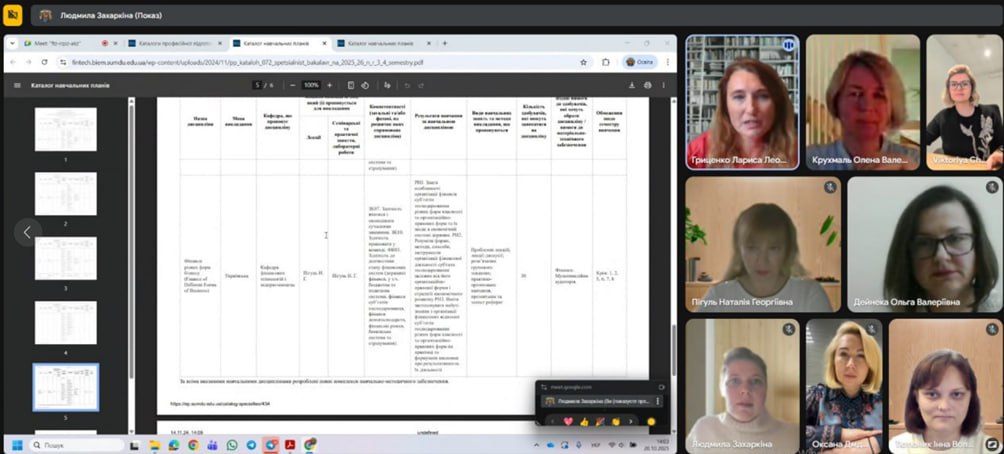The width and height of the screenshot is (1004, 454).
Task: Print the PDF document
Action: pos(647,85)
